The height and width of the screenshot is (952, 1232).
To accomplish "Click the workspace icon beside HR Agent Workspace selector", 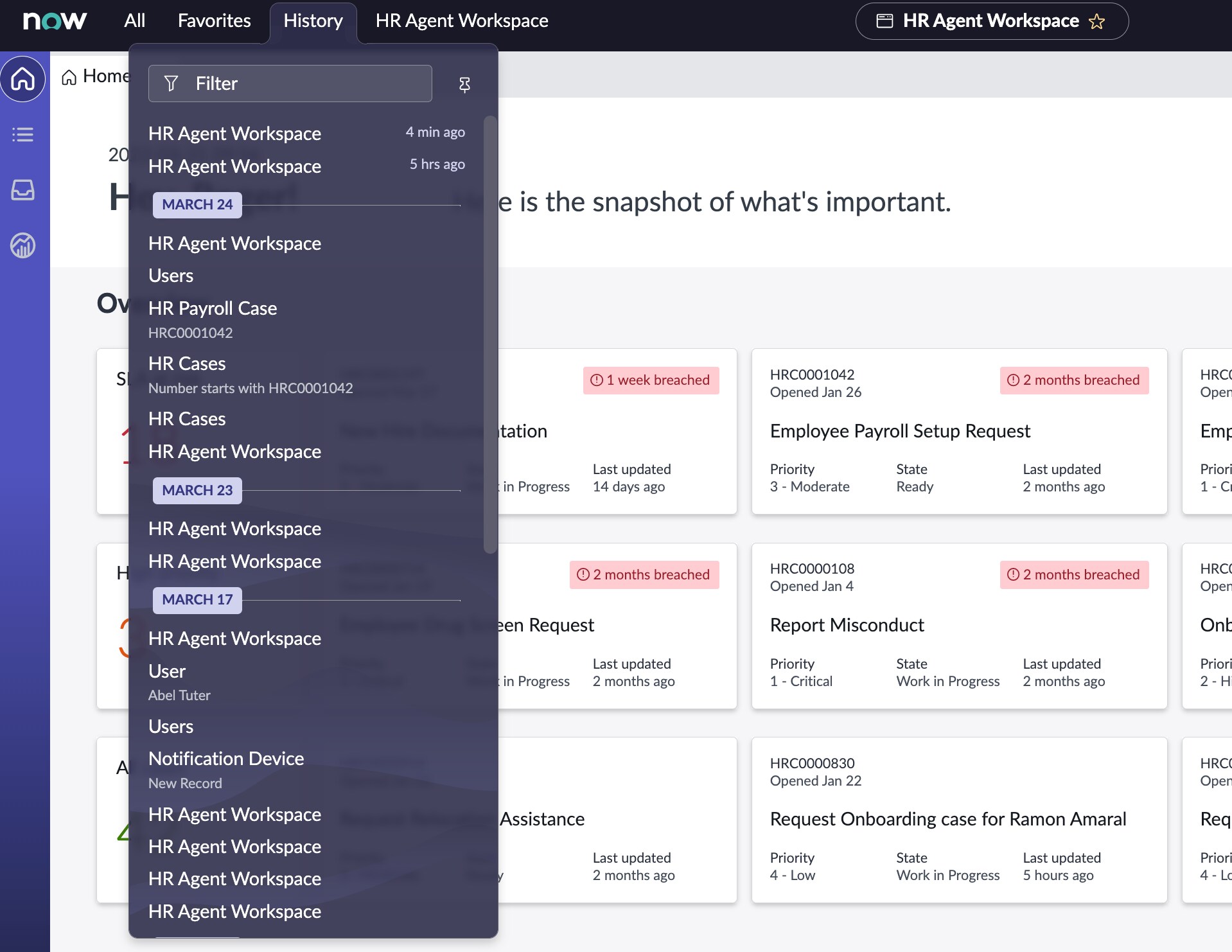I will [x=884, y=20].
